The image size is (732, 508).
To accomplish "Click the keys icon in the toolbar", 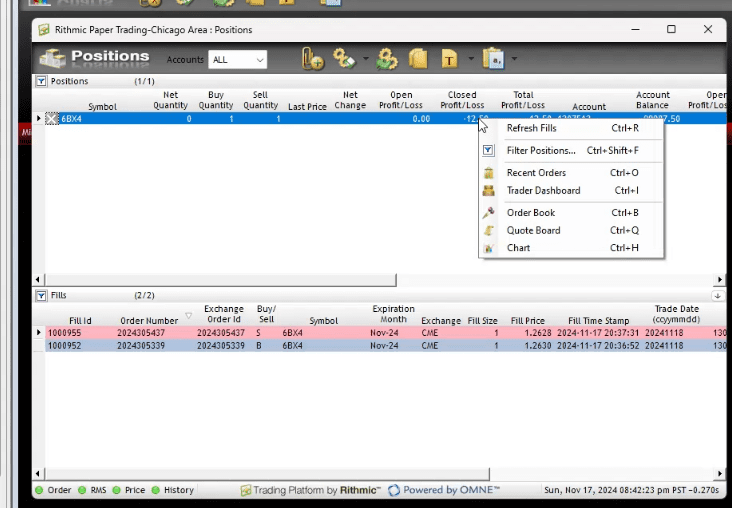I will (345, 60).
